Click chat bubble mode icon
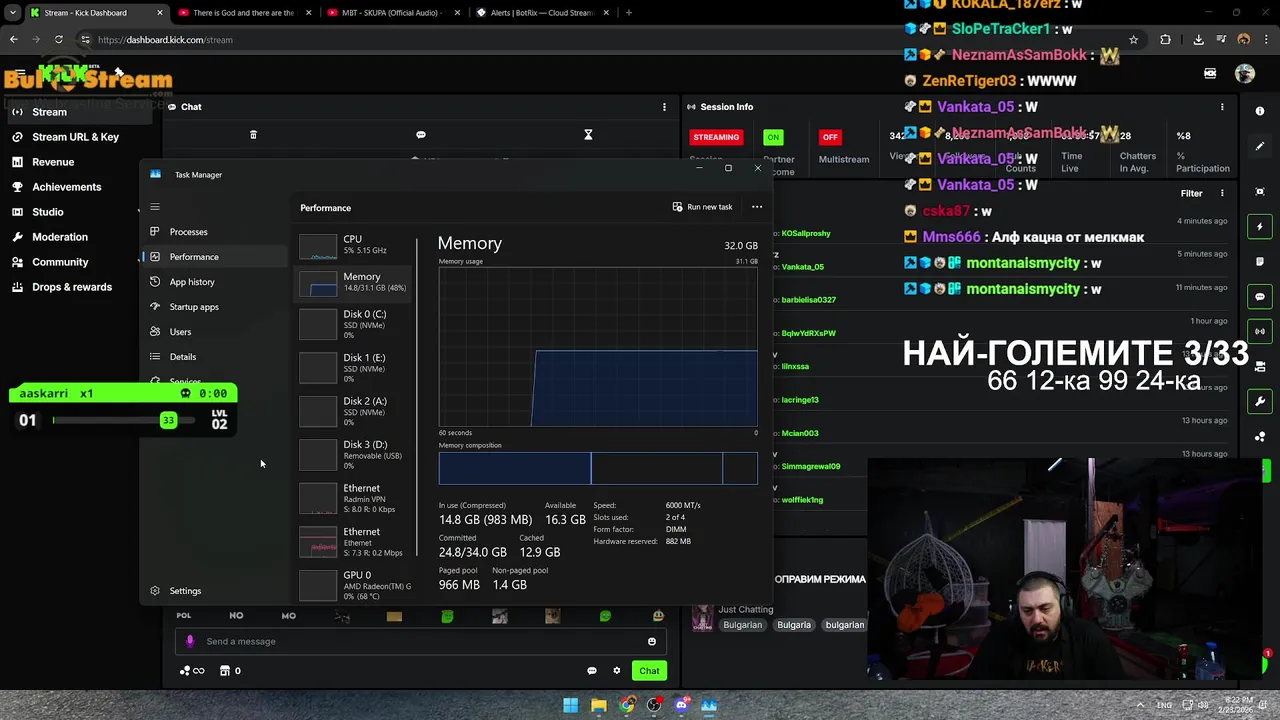 [x=421, y=135]
